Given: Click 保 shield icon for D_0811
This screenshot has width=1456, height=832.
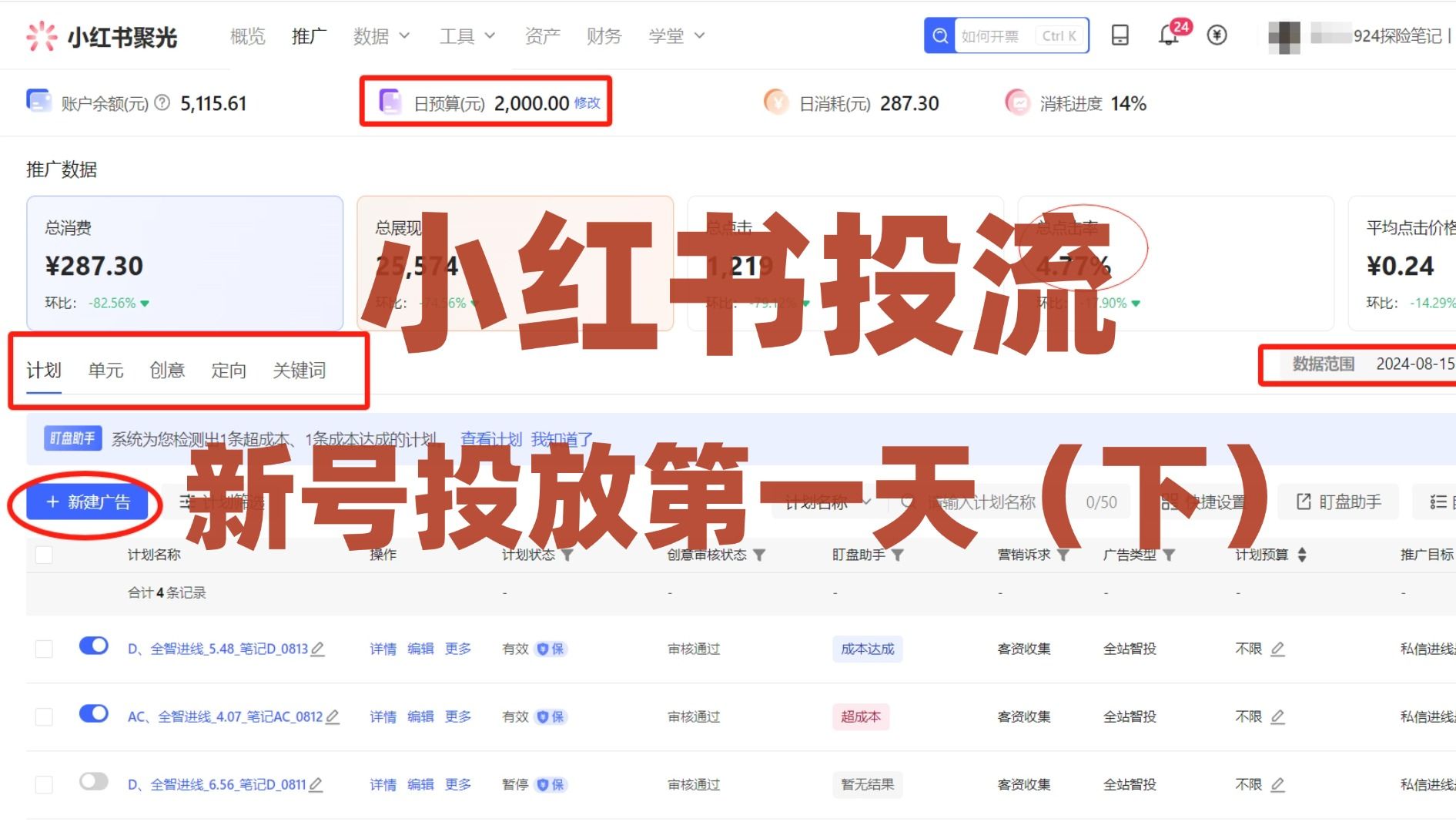Looking at the screenshot, I should (551, 784).
